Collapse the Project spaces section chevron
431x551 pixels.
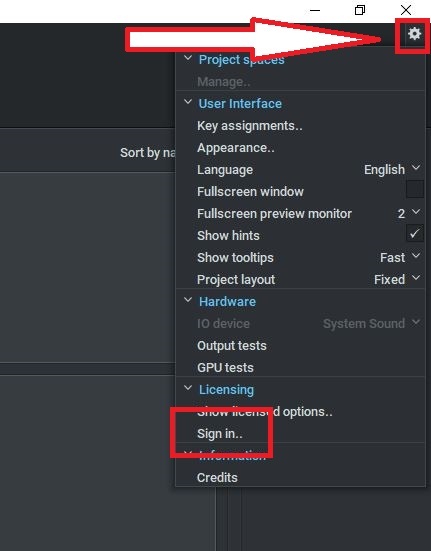(x=188, y=58)
